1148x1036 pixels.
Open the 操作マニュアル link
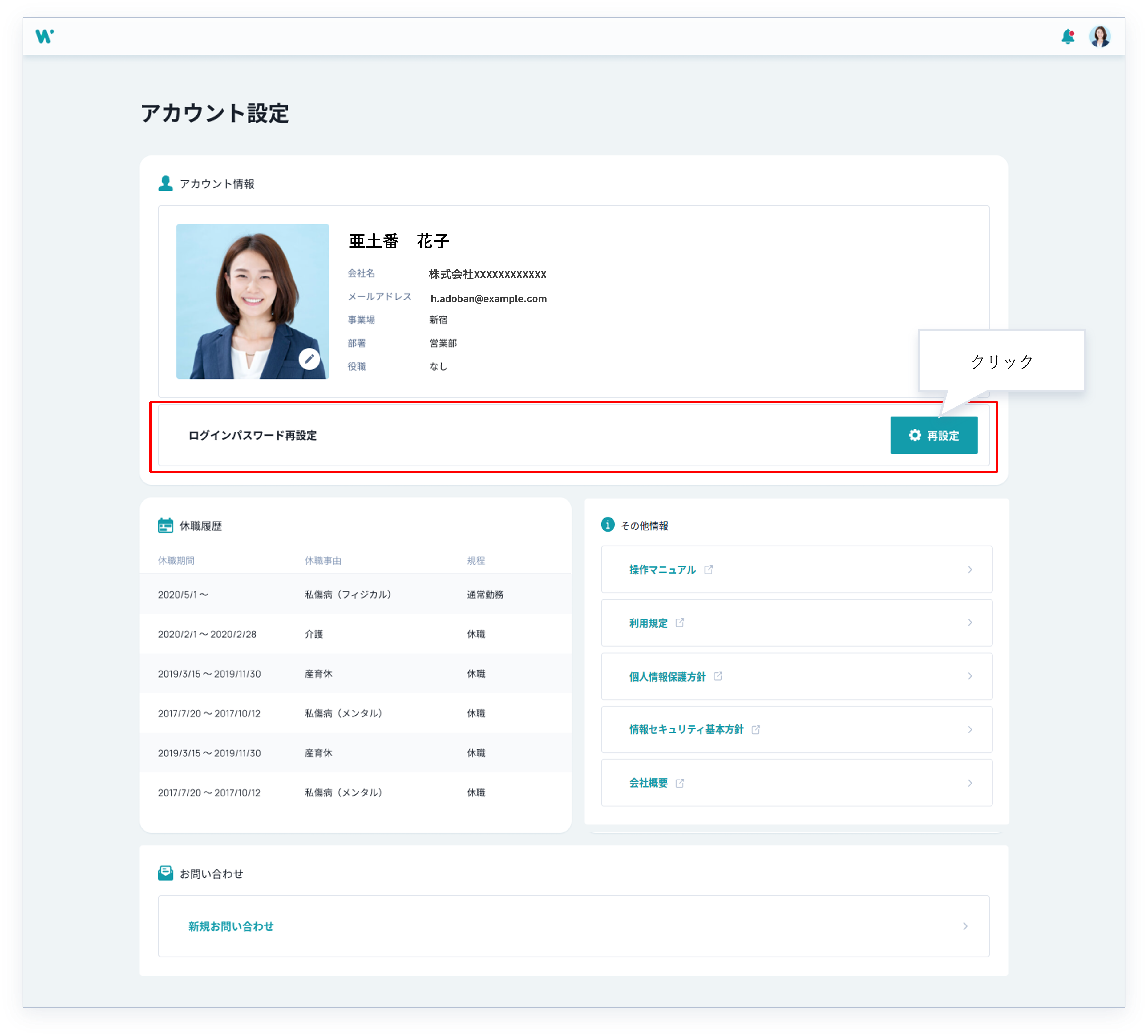[662, 570]
